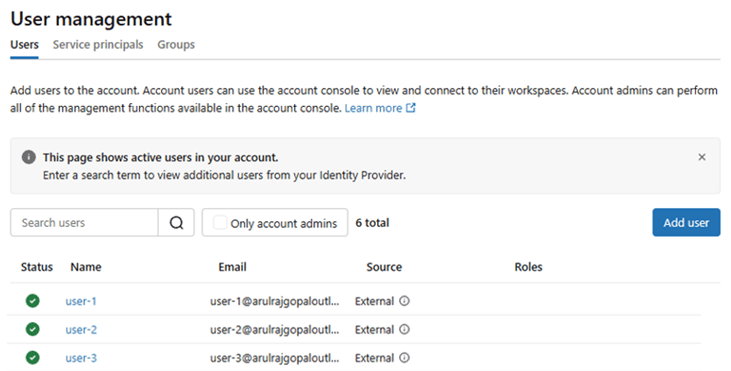Click the search magnifier icon button
This screenshot has width=731, height=371.
[x=176, y=223]
